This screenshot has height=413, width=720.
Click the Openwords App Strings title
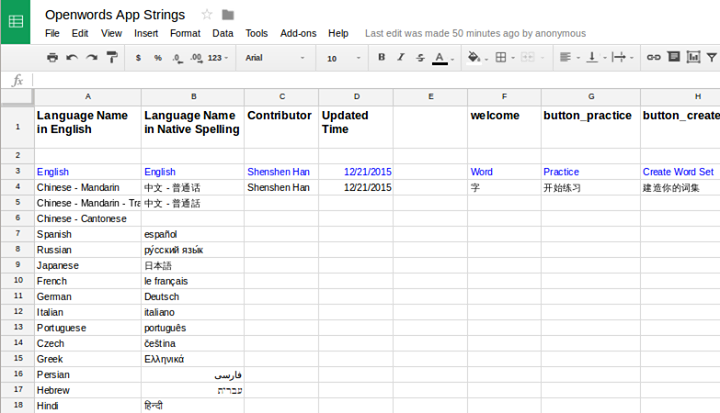[x=115, y=15]
